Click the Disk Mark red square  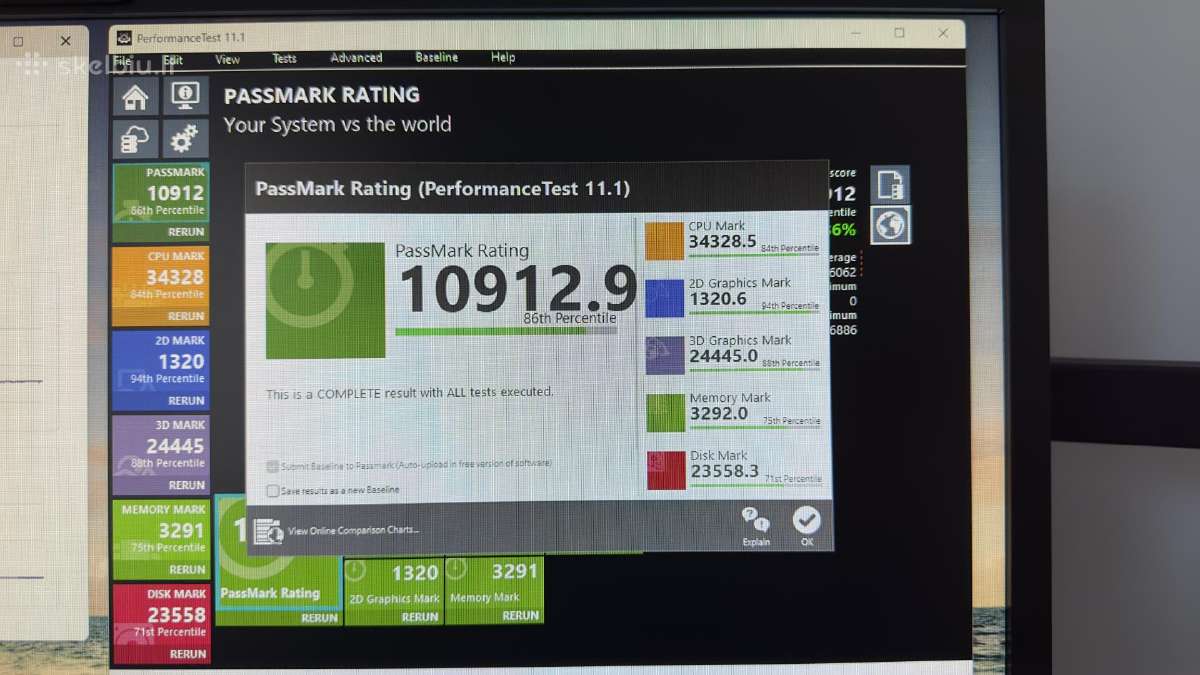point(667,470)
